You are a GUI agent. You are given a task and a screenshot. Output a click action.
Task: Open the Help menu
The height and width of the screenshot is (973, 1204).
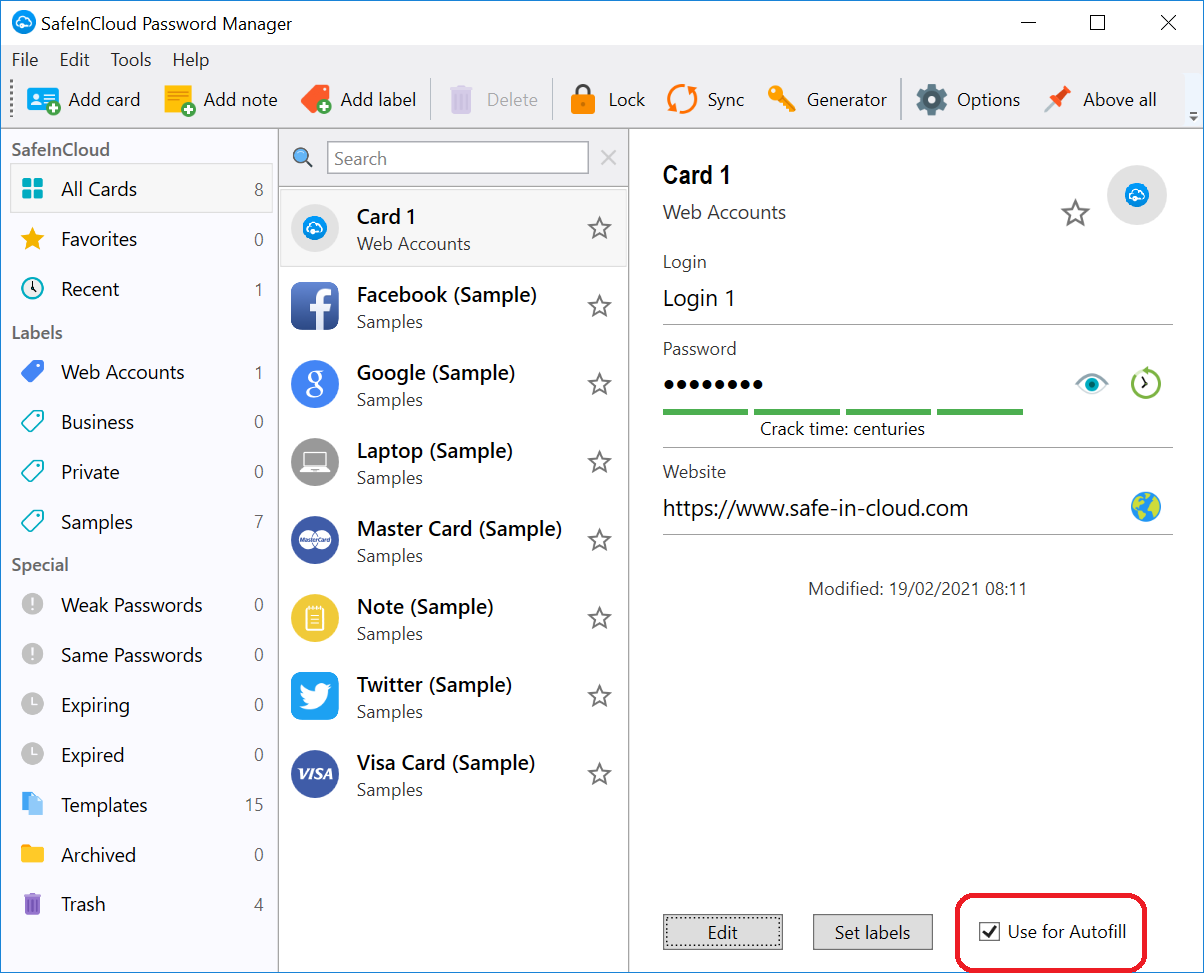191,60
